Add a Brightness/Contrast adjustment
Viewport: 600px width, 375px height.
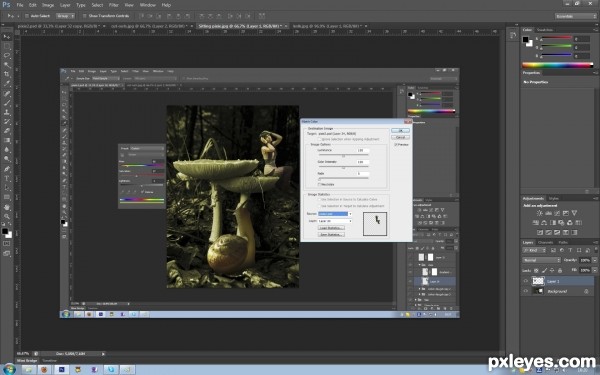click(539, 213)
